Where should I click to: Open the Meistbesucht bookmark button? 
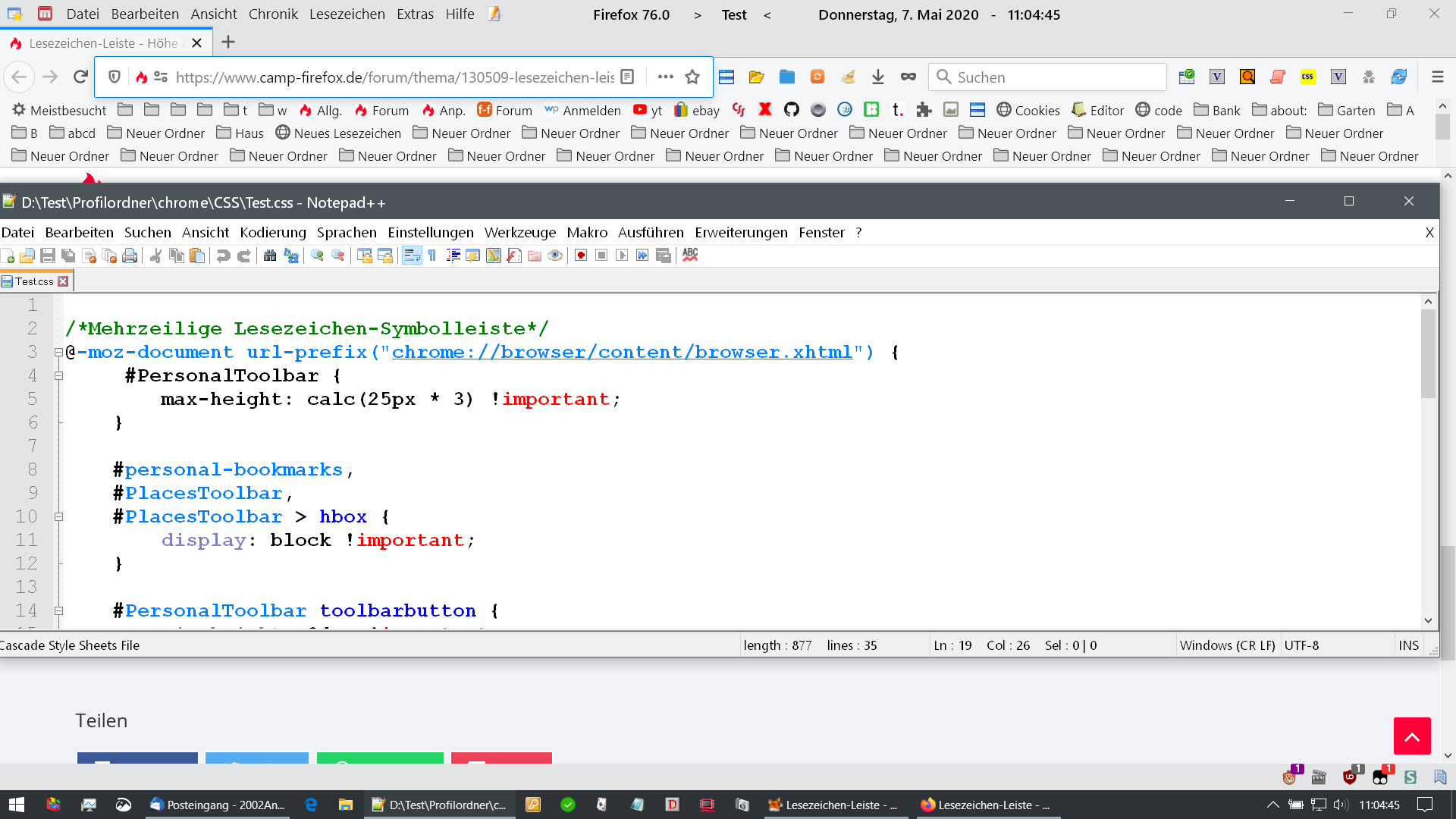pos(59,111)
